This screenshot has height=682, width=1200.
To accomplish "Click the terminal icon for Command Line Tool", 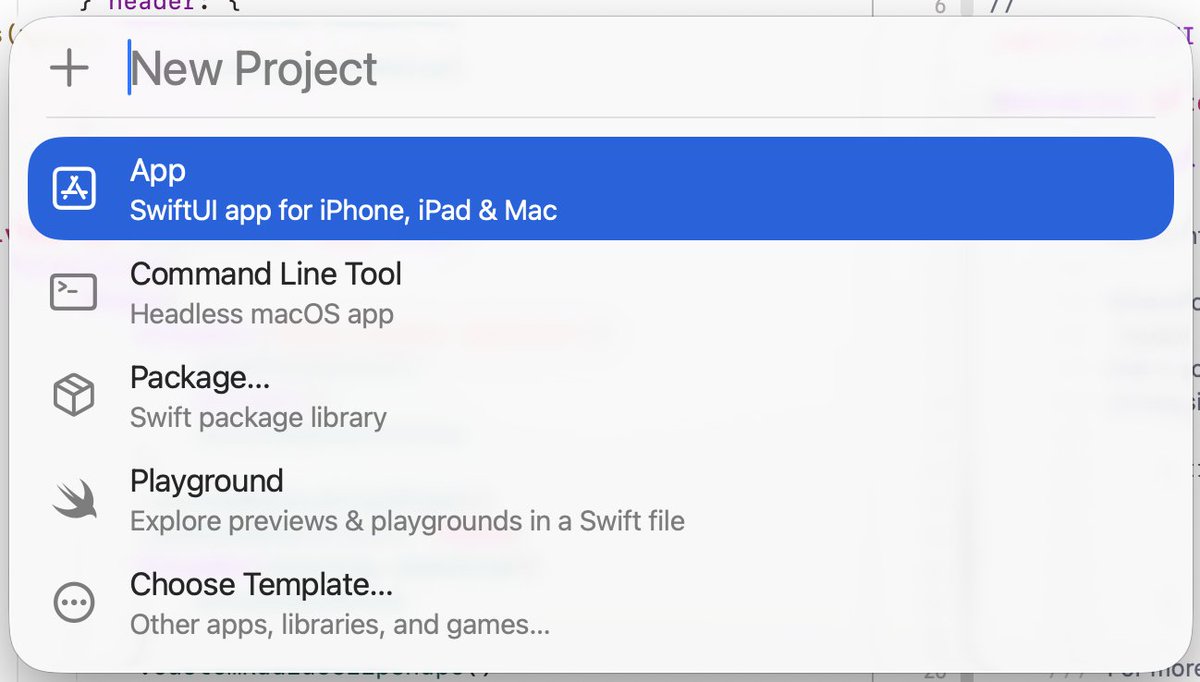I will [73, 292].
